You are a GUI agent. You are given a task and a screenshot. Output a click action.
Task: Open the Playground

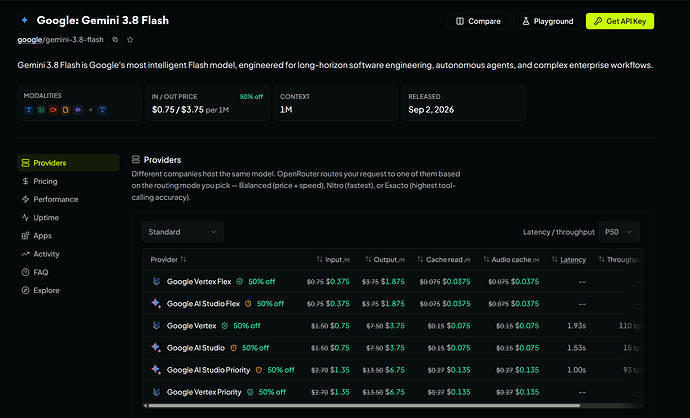click(x=547, y=21)
